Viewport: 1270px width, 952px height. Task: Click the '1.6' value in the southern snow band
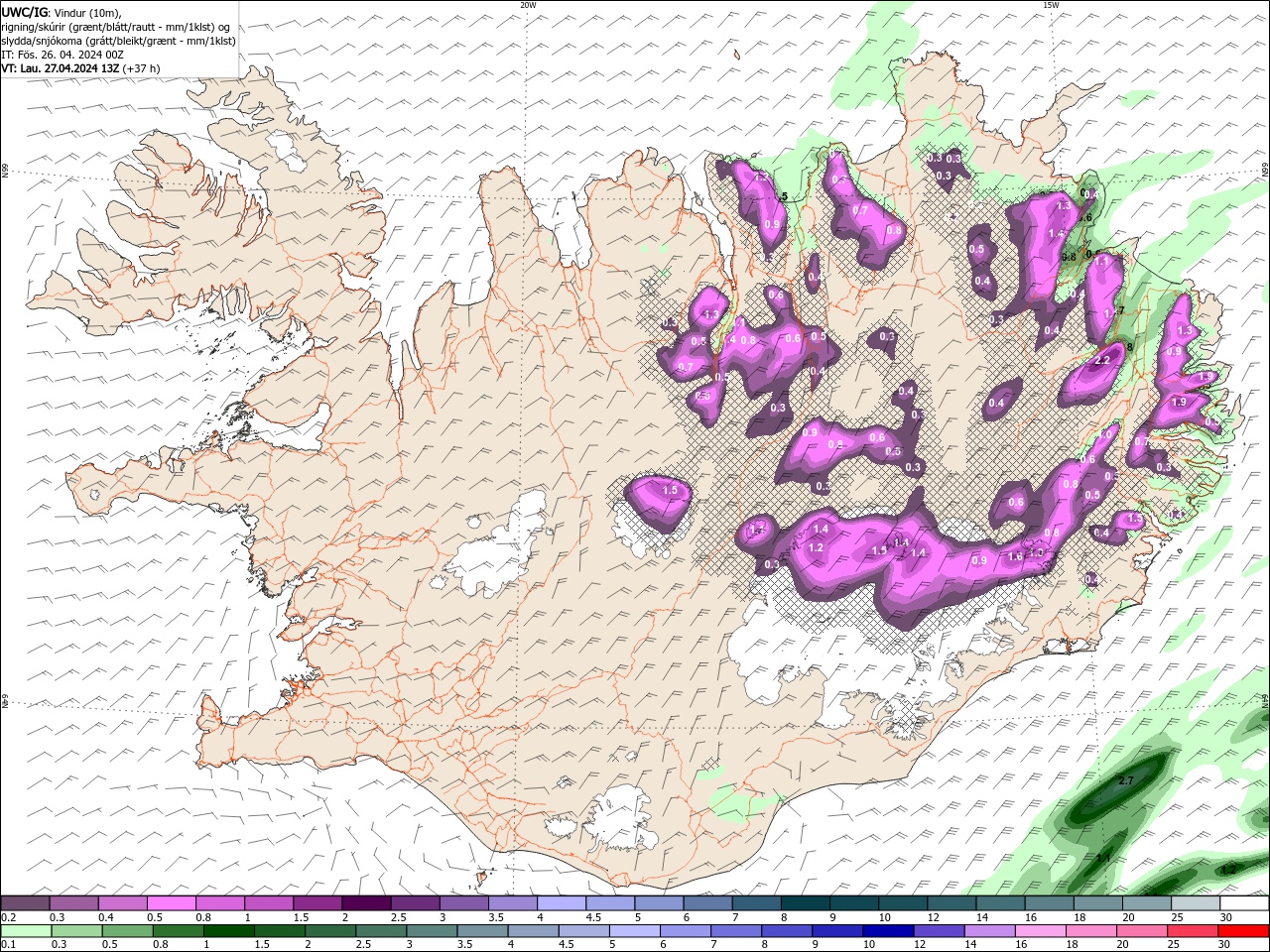click(1015, 556)
